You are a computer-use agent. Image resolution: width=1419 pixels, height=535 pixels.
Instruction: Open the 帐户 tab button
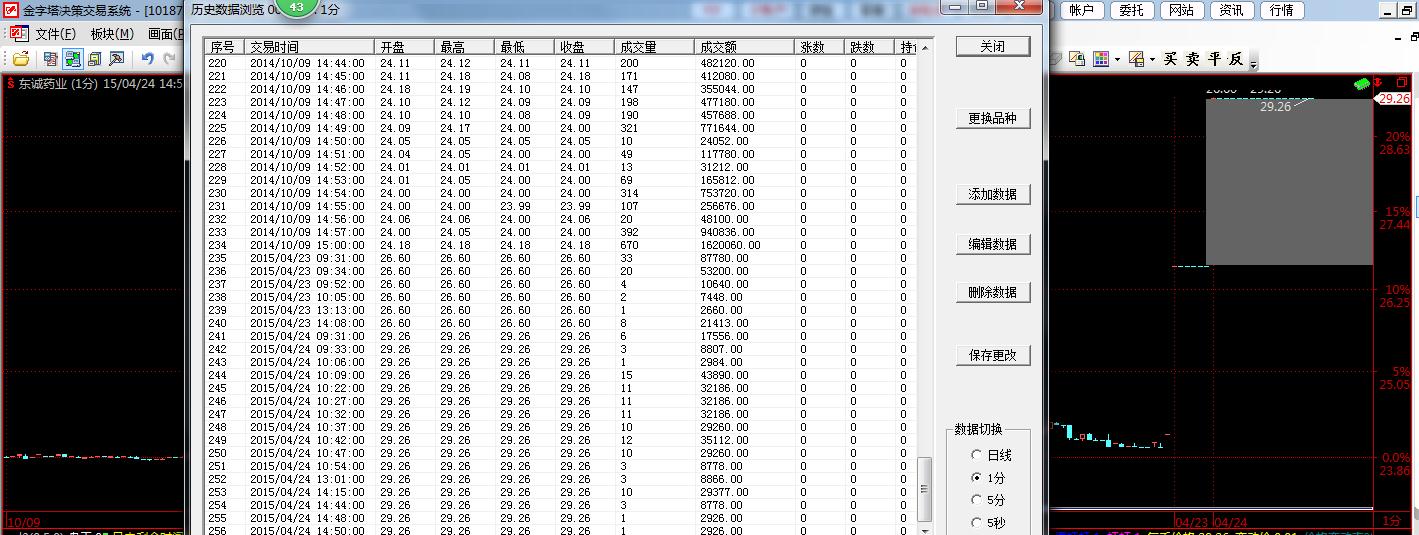click(x=1081, y=10)
